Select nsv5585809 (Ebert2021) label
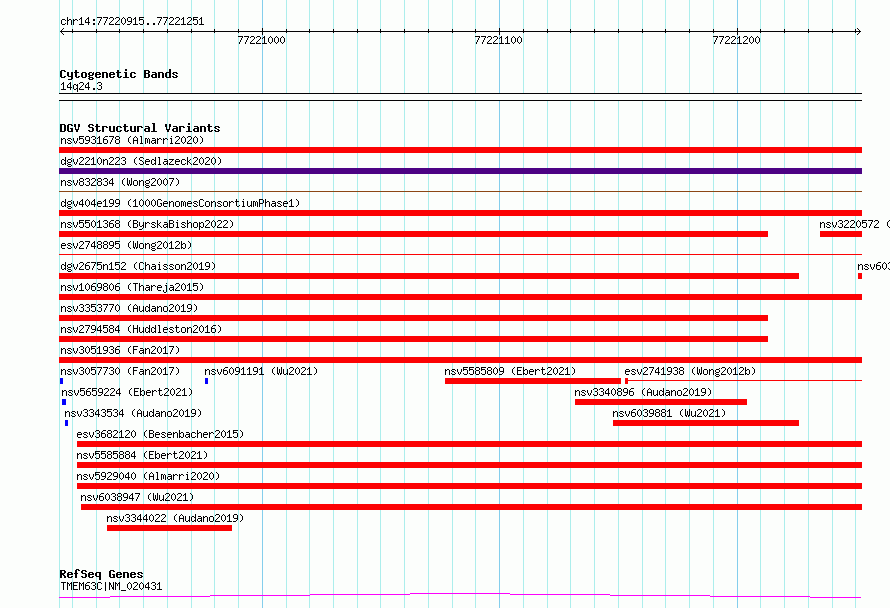The height and width of the screenshot is (608, 890). click(510, 371)
